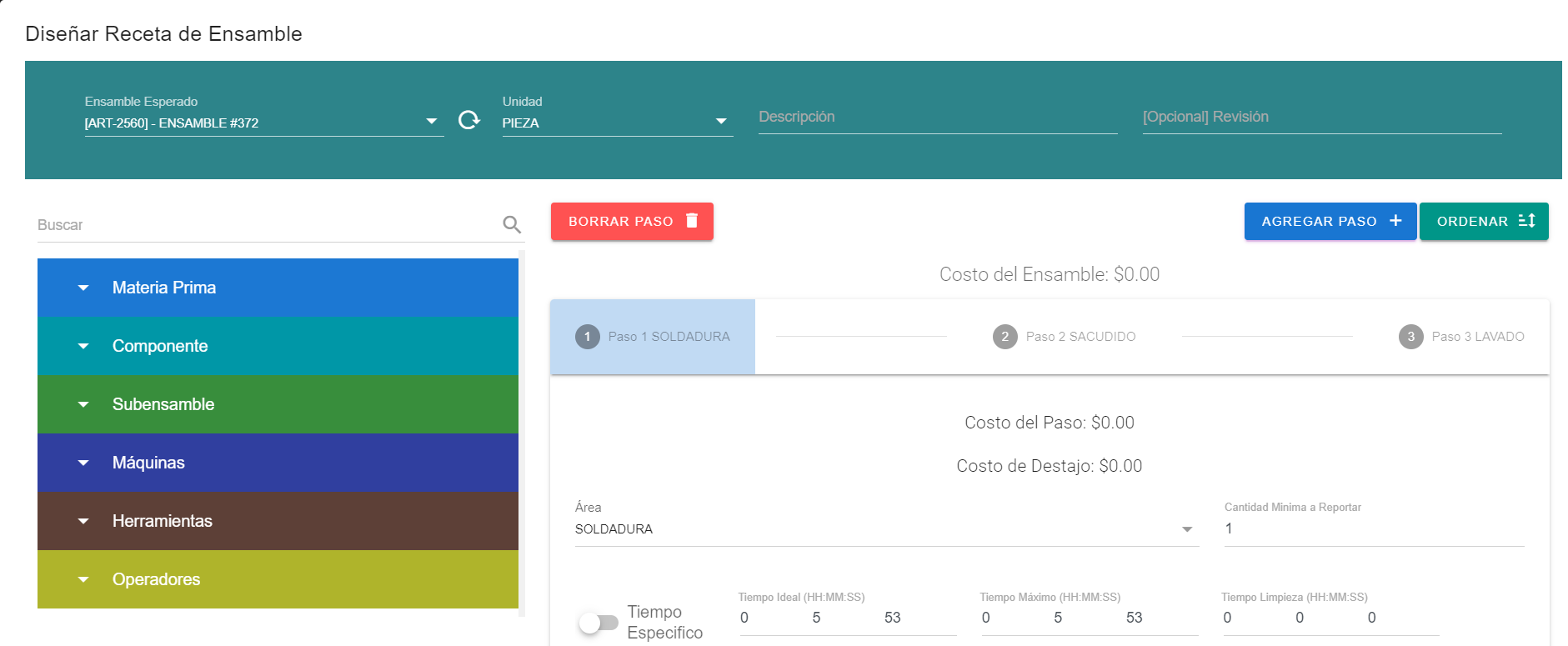Switch to Paso 3 LAVADO tab

tap(1477, 337)
